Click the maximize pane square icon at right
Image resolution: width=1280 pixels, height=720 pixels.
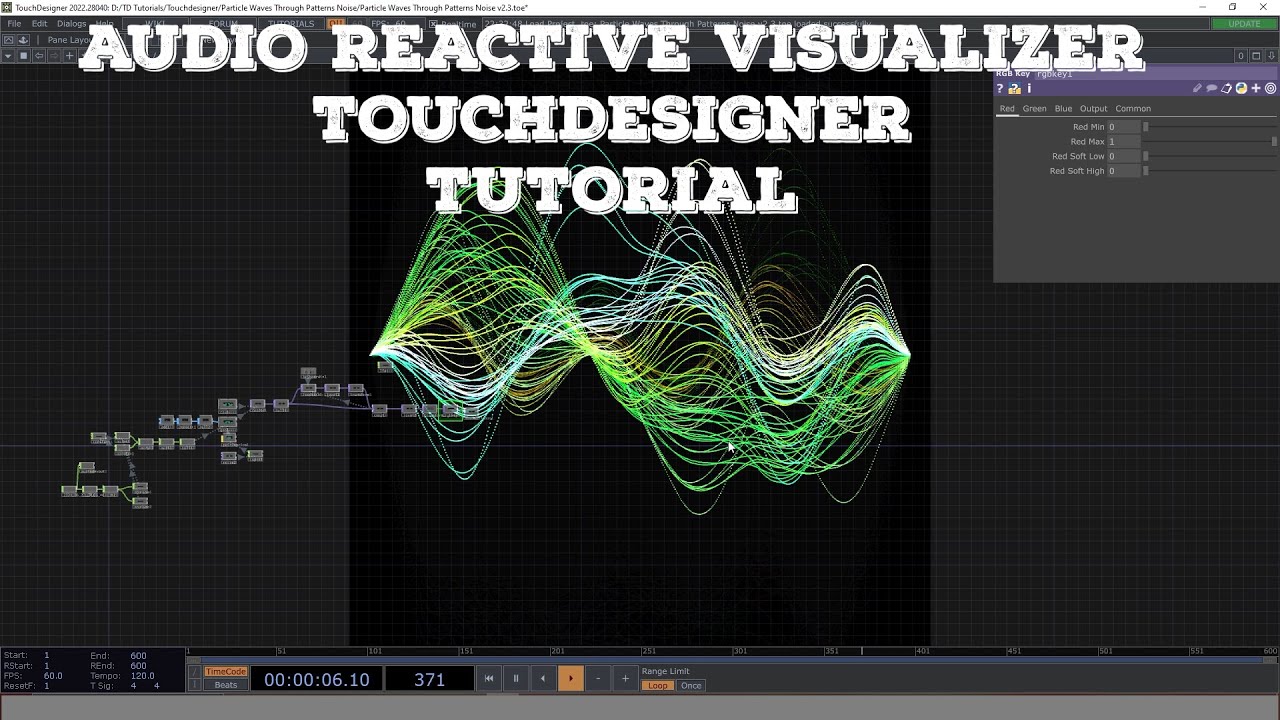(x=1256, y=56)
